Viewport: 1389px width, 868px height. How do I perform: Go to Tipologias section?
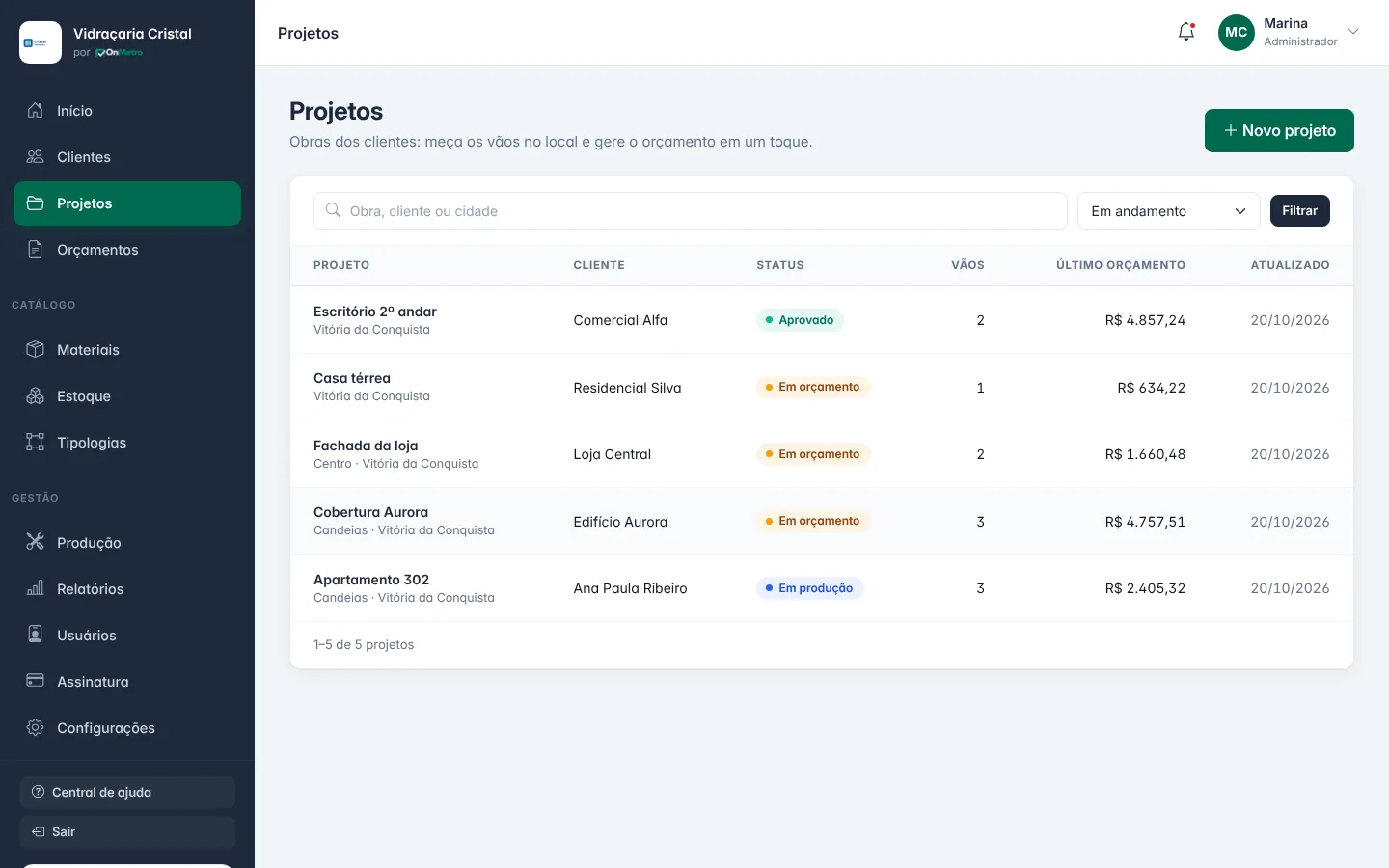[127, 443]
